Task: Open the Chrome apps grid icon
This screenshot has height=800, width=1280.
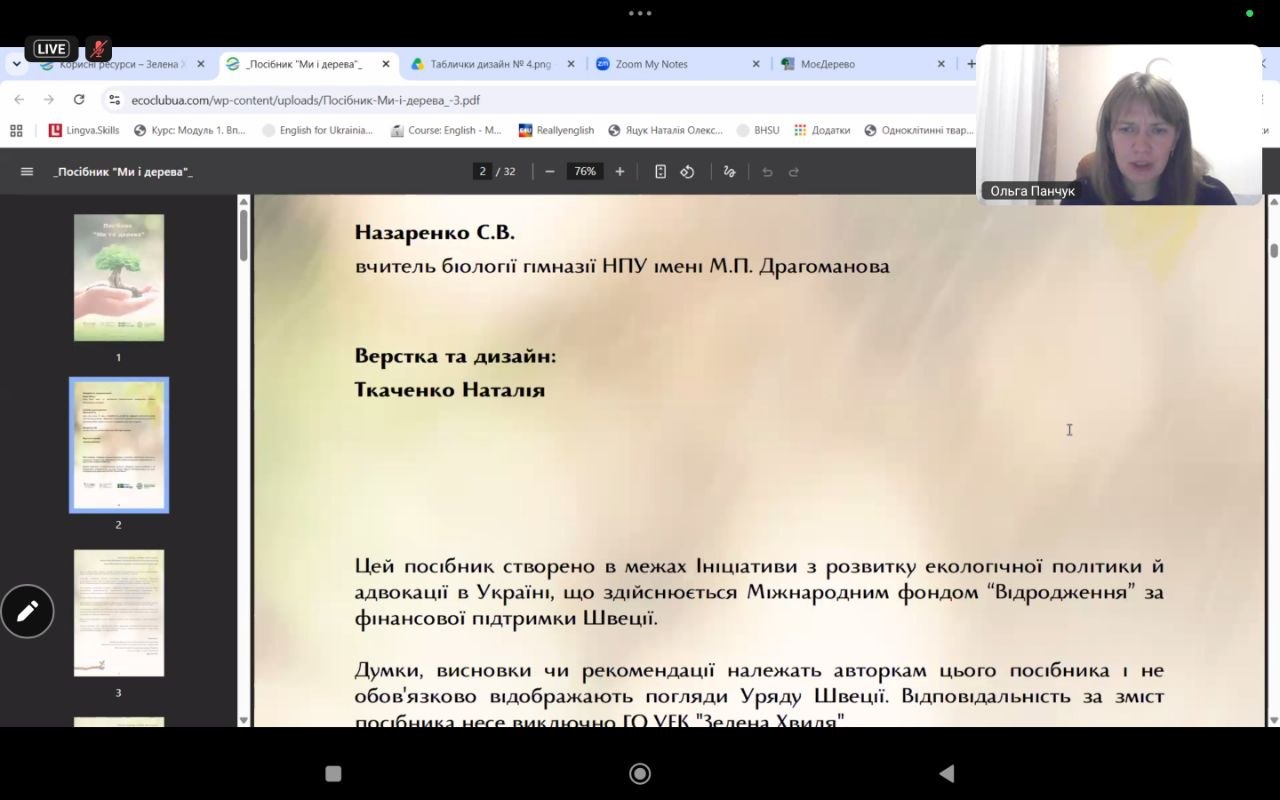Action: 16,130
